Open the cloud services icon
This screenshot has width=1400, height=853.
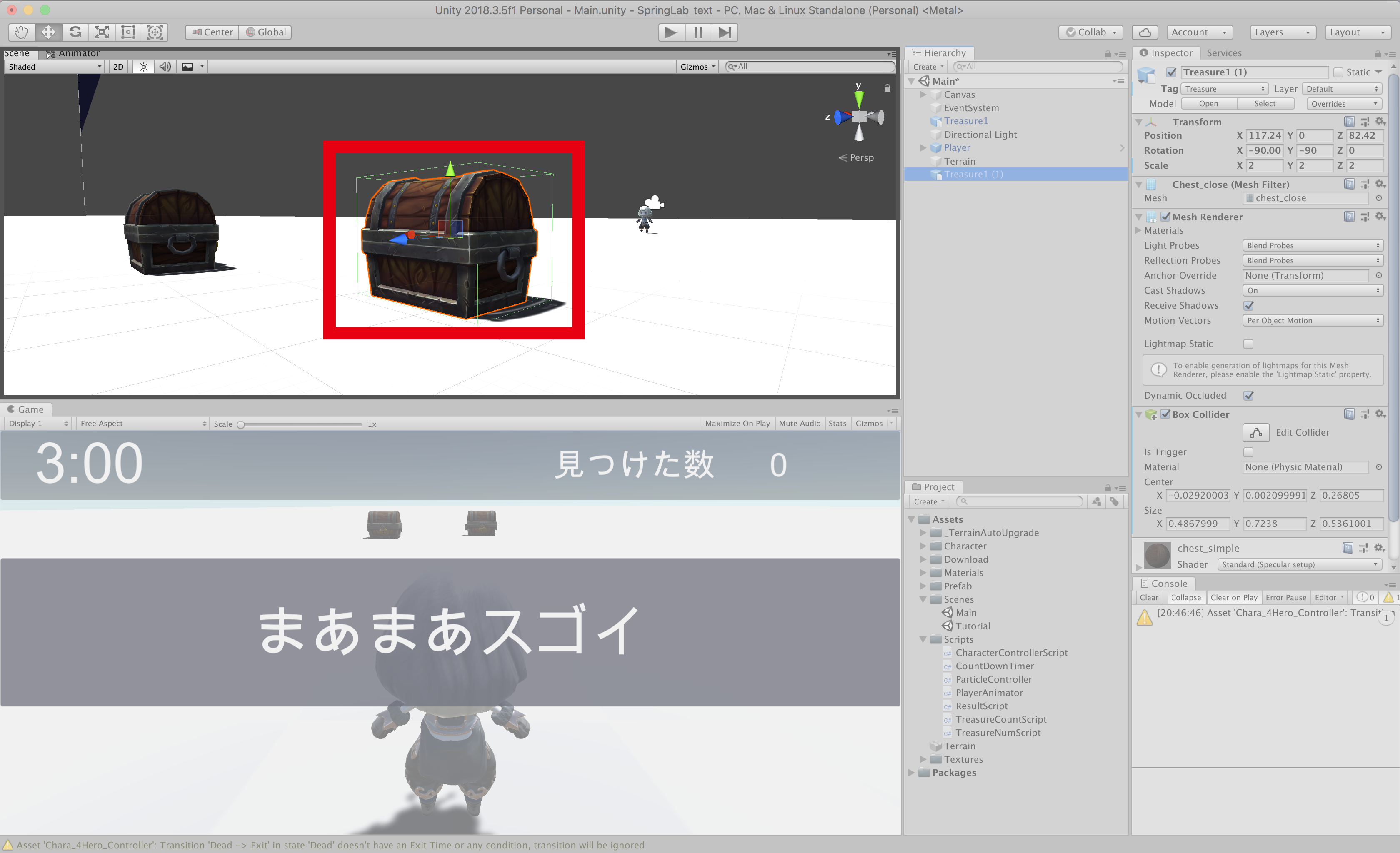[x=1144, y=32]
